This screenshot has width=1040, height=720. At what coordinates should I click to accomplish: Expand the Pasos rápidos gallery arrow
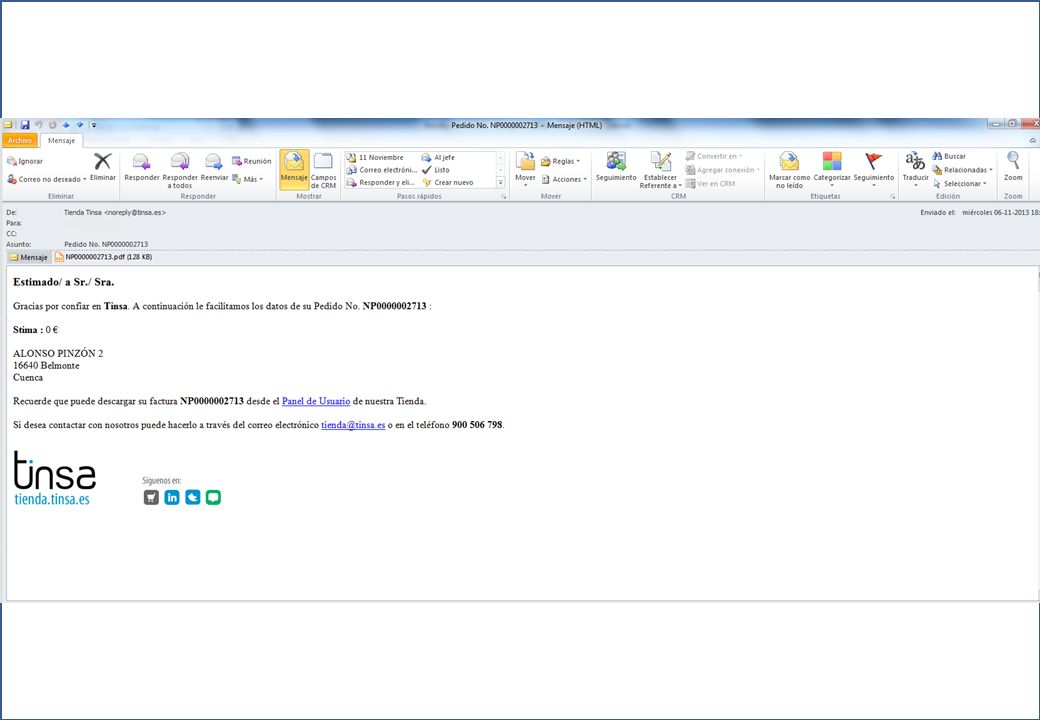[501, 183]
